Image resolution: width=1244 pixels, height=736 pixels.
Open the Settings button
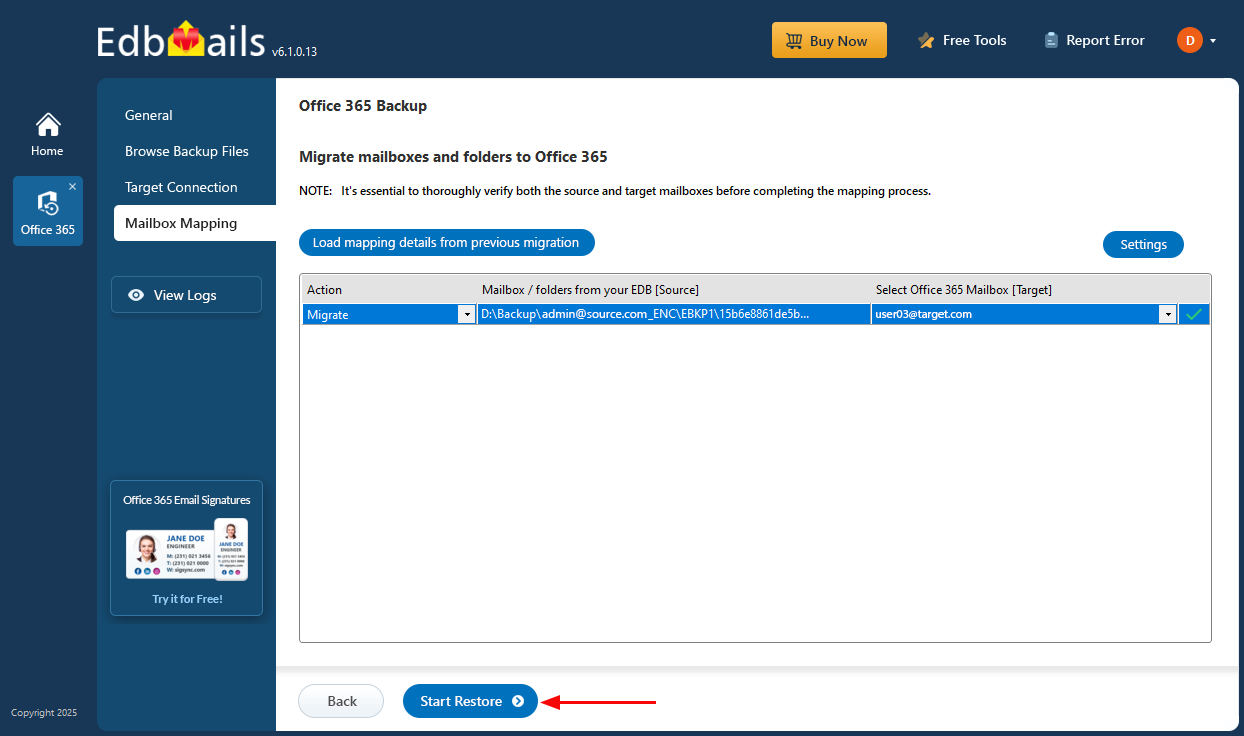[1143, 244]
